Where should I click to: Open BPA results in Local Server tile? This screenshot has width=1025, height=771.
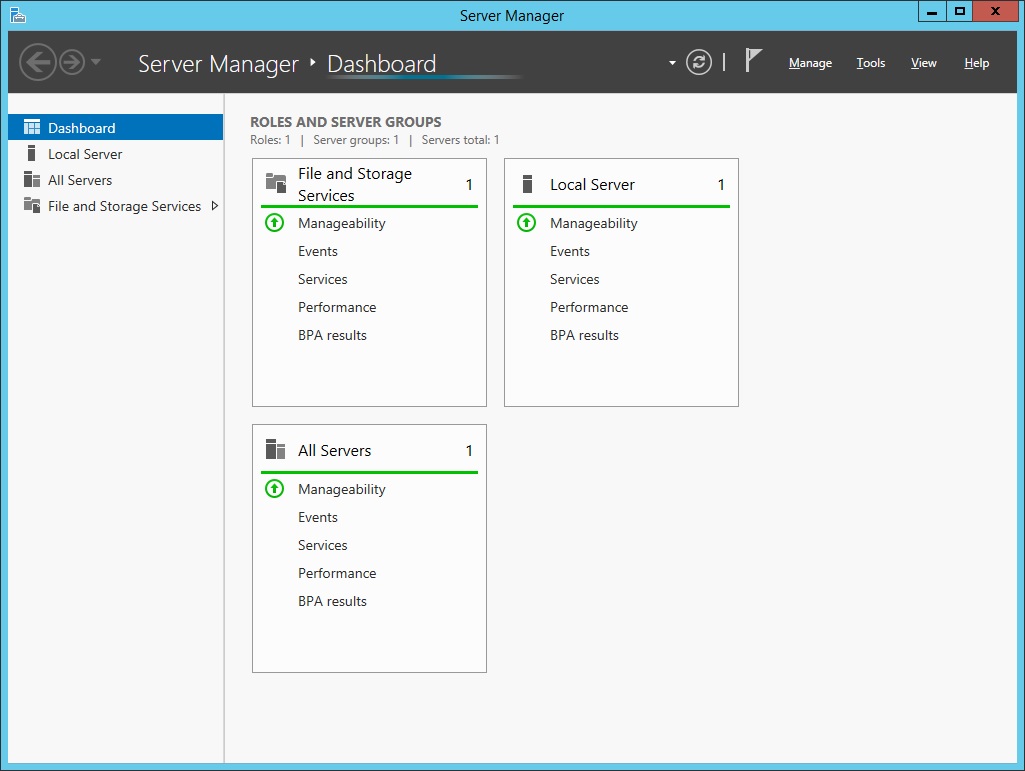pyautogui.click(x=584, y=335)
